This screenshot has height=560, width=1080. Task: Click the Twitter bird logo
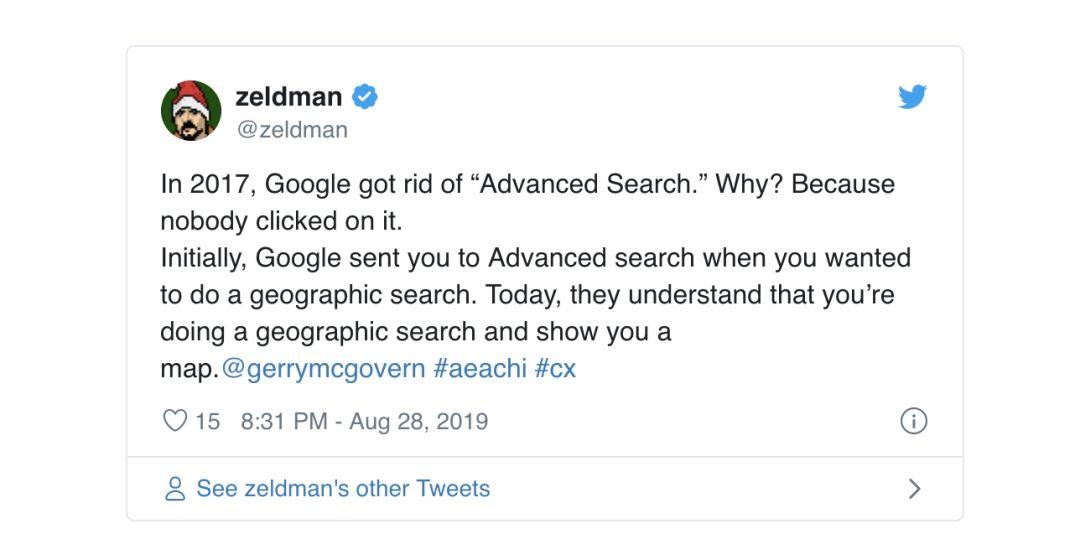[913, 96]
